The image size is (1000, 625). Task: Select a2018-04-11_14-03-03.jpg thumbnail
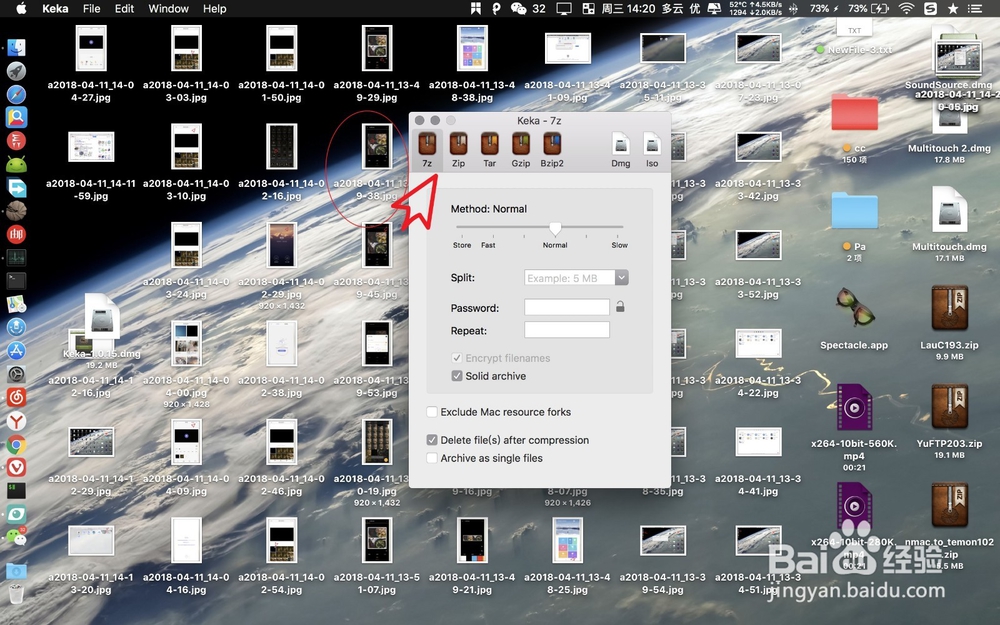coord(186,48)
